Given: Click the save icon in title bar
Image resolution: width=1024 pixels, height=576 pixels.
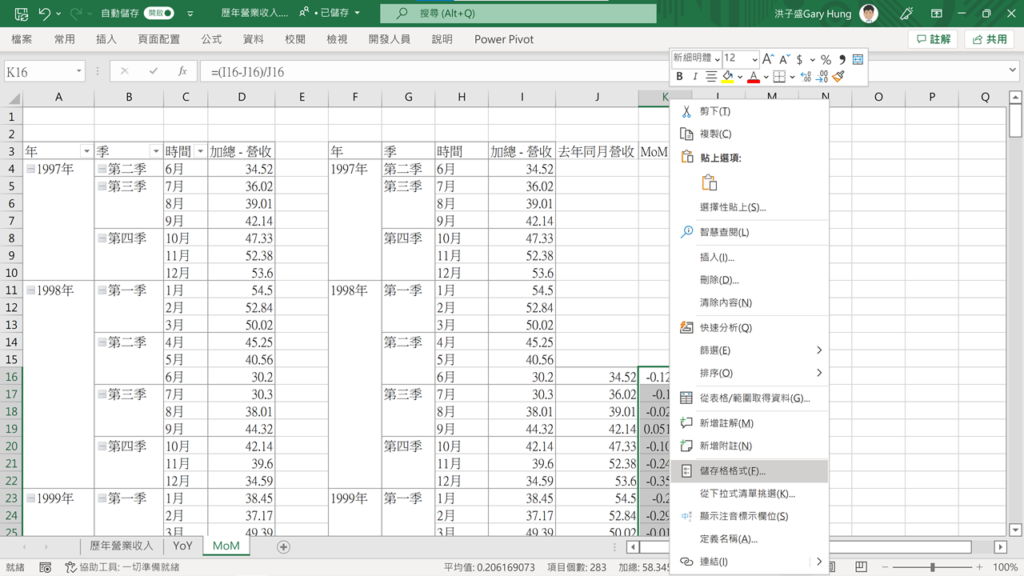Looking at the screenshot, I should [x=21, y=13].
